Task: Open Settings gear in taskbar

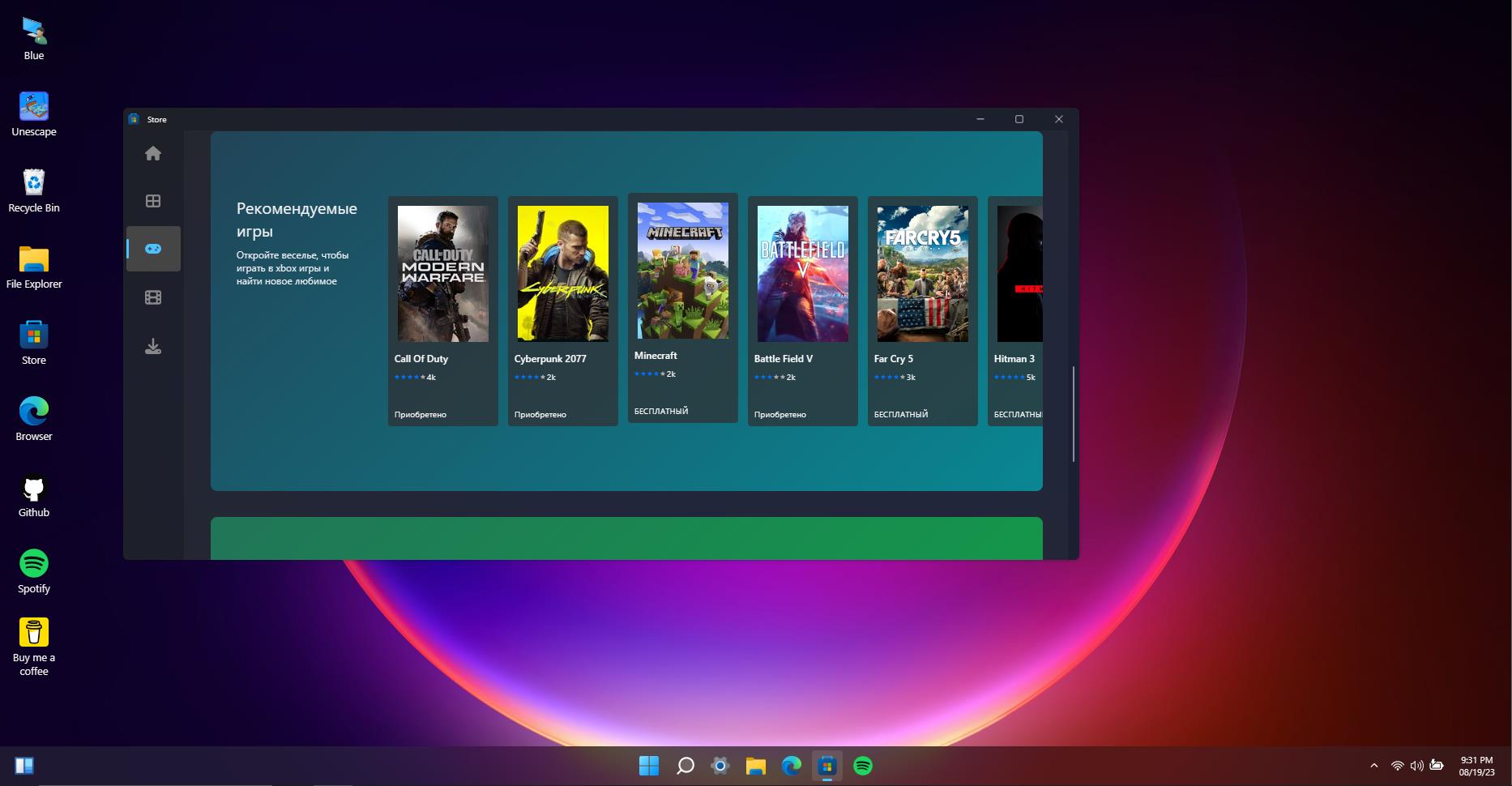Action: tap(720, 766)
